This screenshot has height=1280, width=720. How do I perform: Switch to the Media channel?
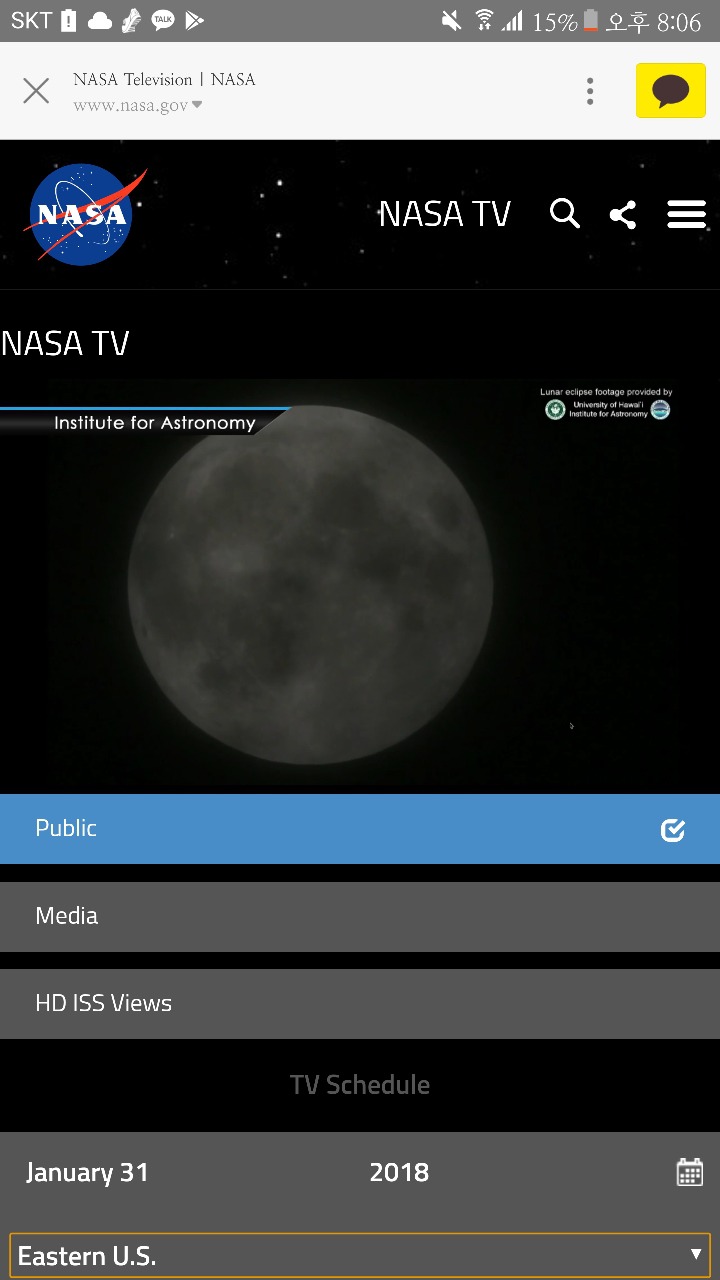click(x=360, y=916)
